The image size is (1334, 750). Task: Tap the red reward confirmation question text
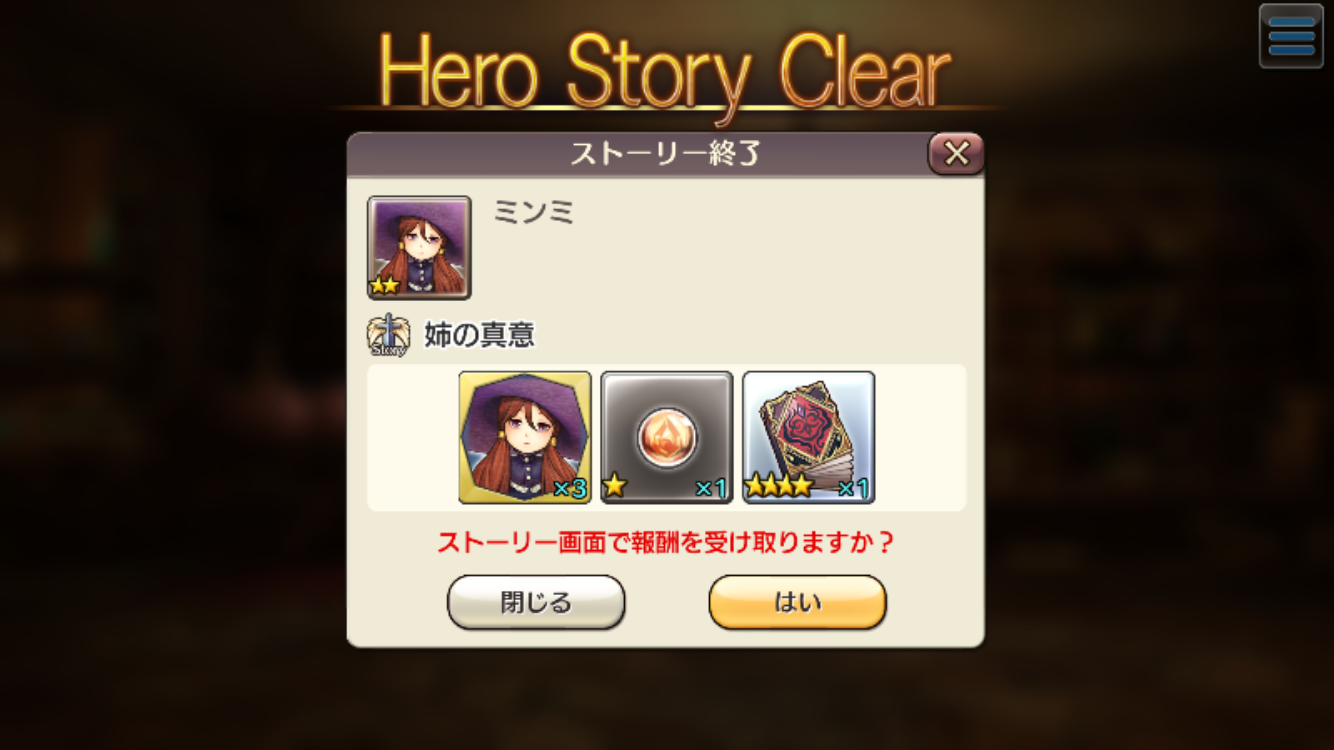(x=666, y=543)
